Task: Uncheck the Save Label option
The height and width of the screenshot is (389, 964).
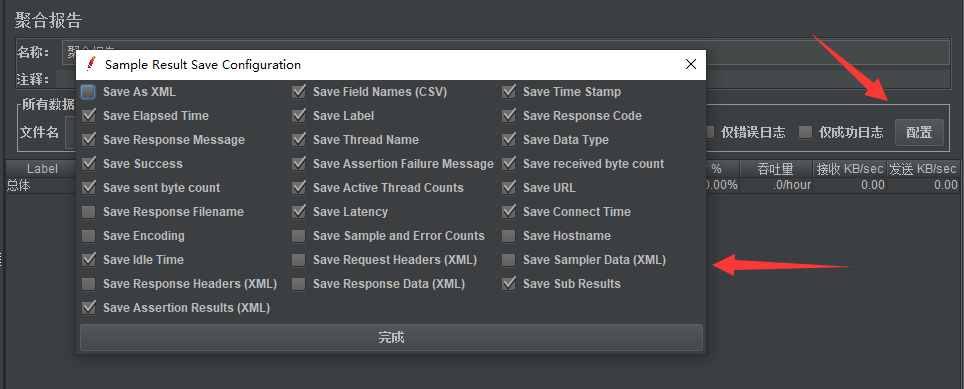Action: click(299, 116)
